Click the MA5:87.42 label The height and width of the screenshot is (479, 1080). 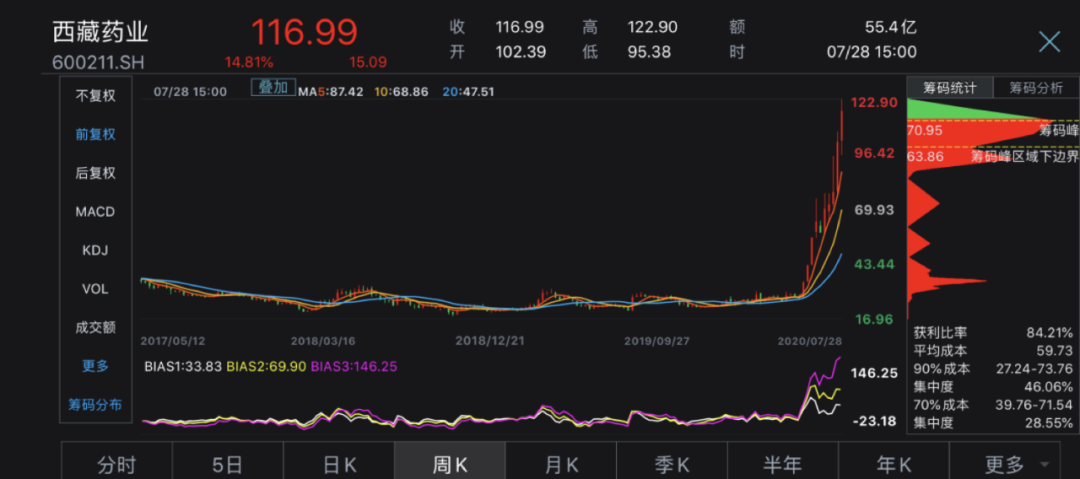(x=331, y=91)
